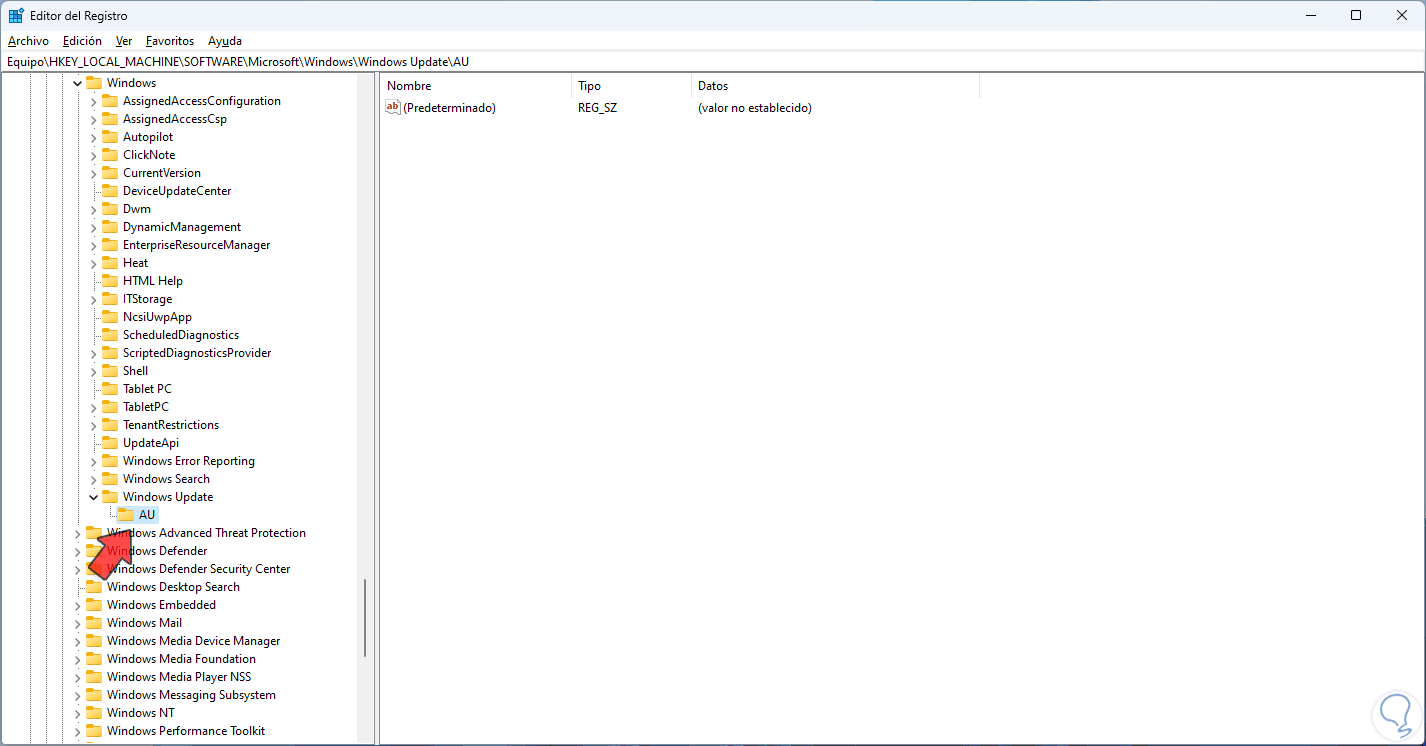Select the Autopilot folder icon
Image resolution: width=1426 pixels, height=746 pixels.
[x=110, y=137]
